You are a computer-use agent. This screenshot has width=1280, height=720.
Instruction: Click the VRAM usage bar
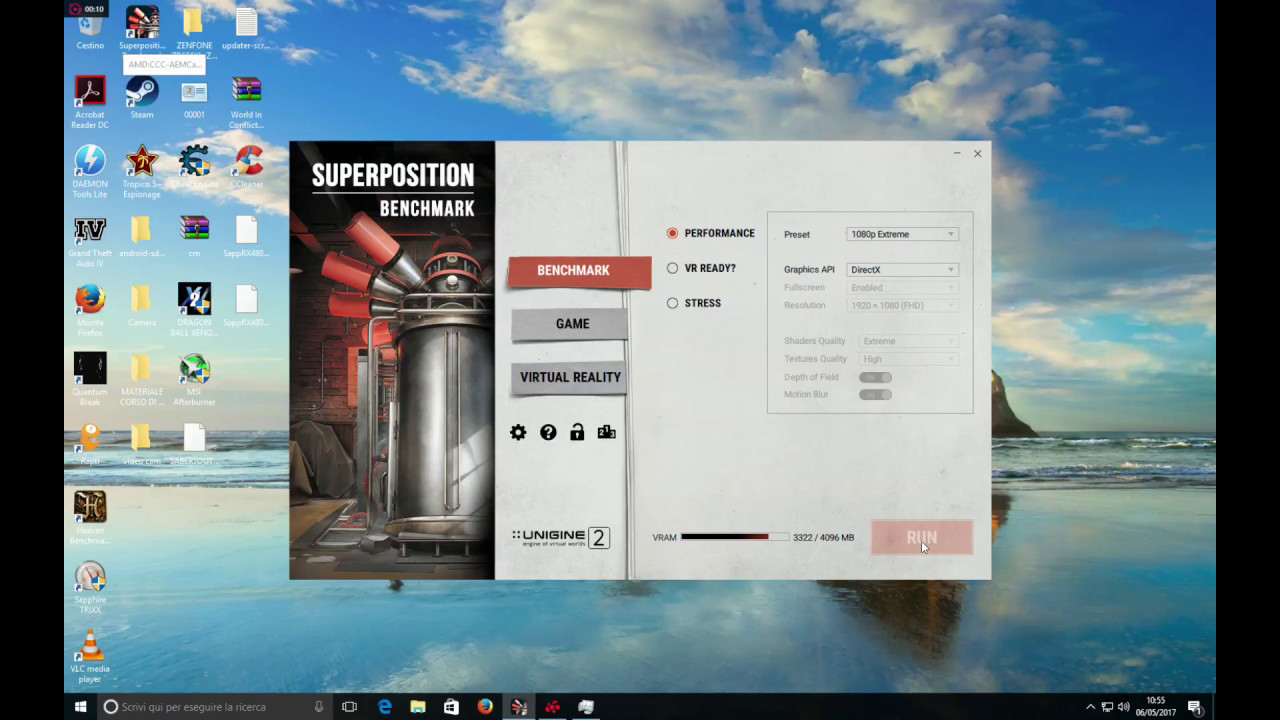[735, 537]
